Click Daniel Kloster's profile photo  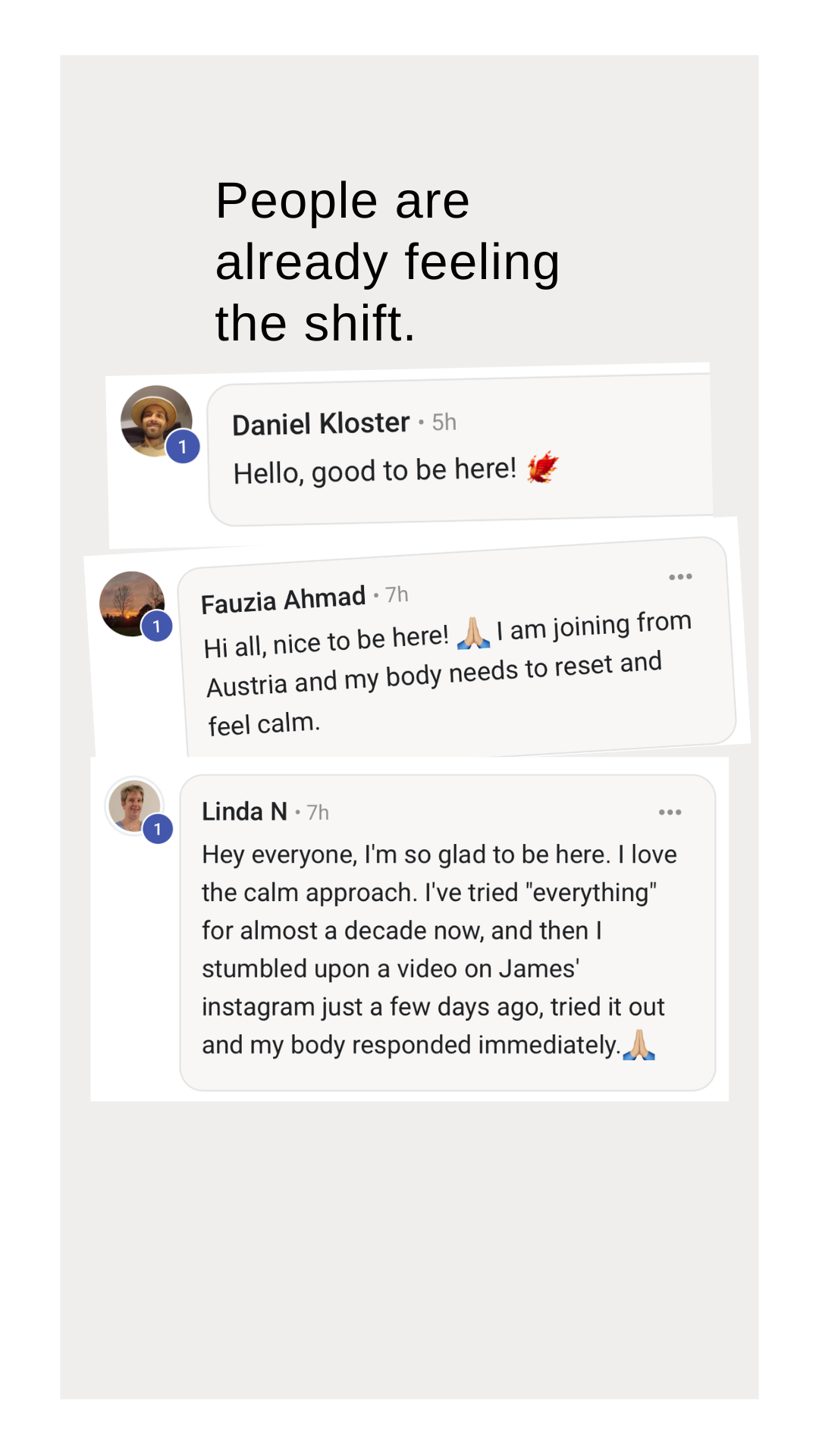[x=154, y=418]
